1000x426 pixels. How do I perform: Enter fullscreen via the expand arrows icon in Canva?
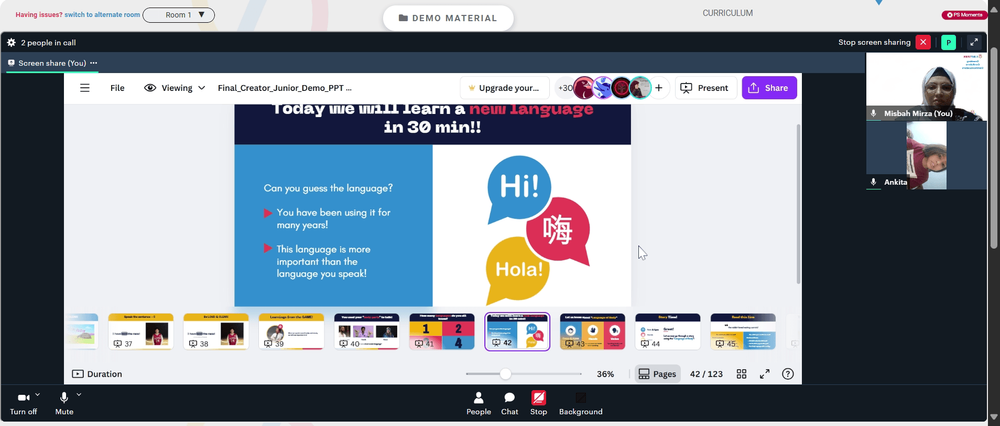pyautogui.click(x=765, y=374)
